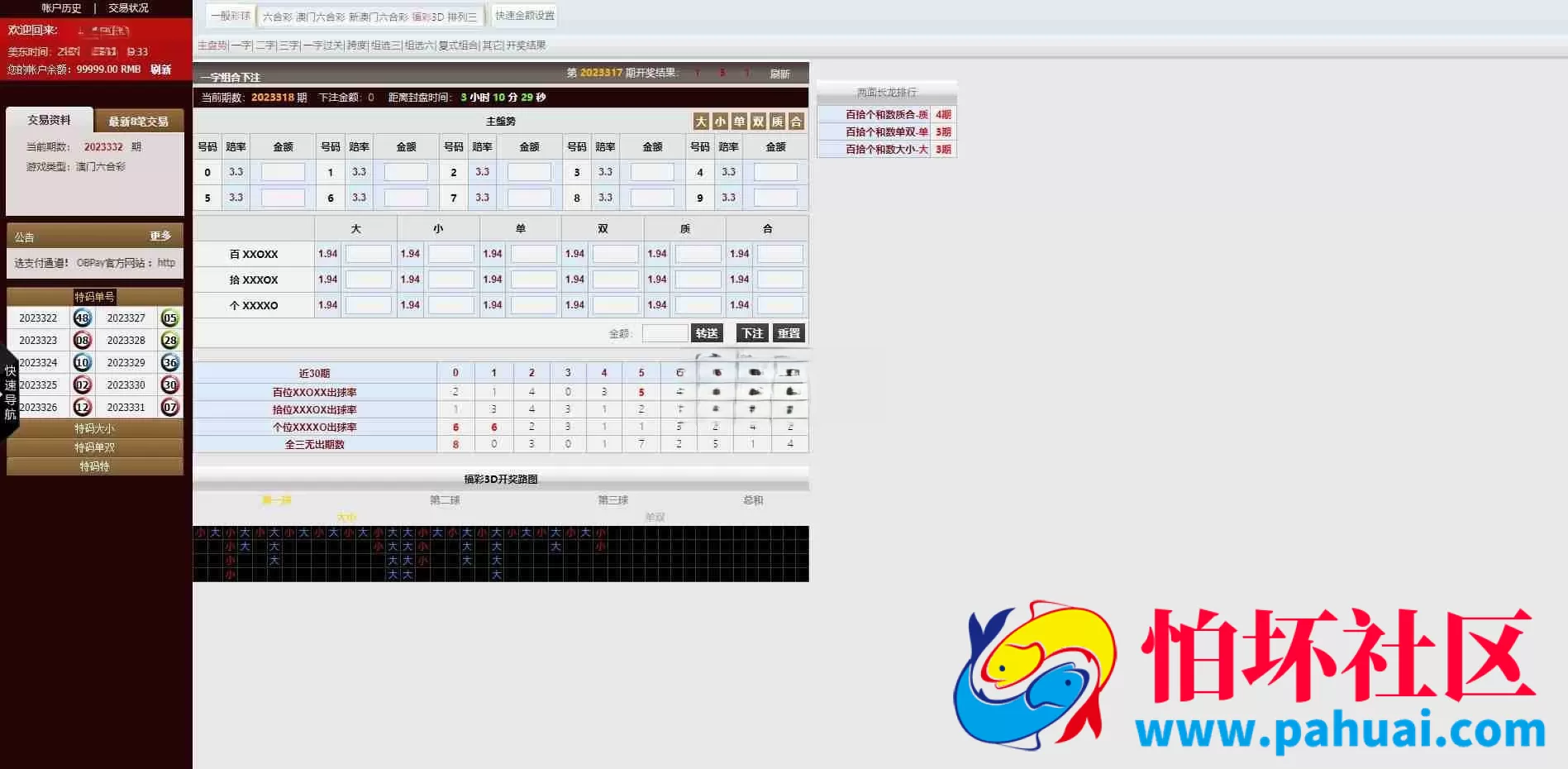Image resolution: width=1568 pixels, height=769 pixels.
Task: Click the 大 quick-select button
Action: [701, 122]
